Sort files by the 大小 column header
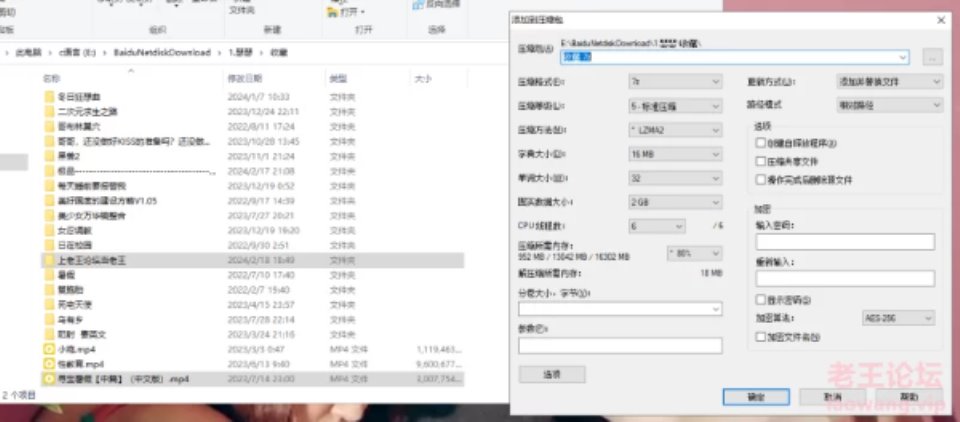Screen dimensions: 960x422 pyautogui.click(x=422, y=79)
